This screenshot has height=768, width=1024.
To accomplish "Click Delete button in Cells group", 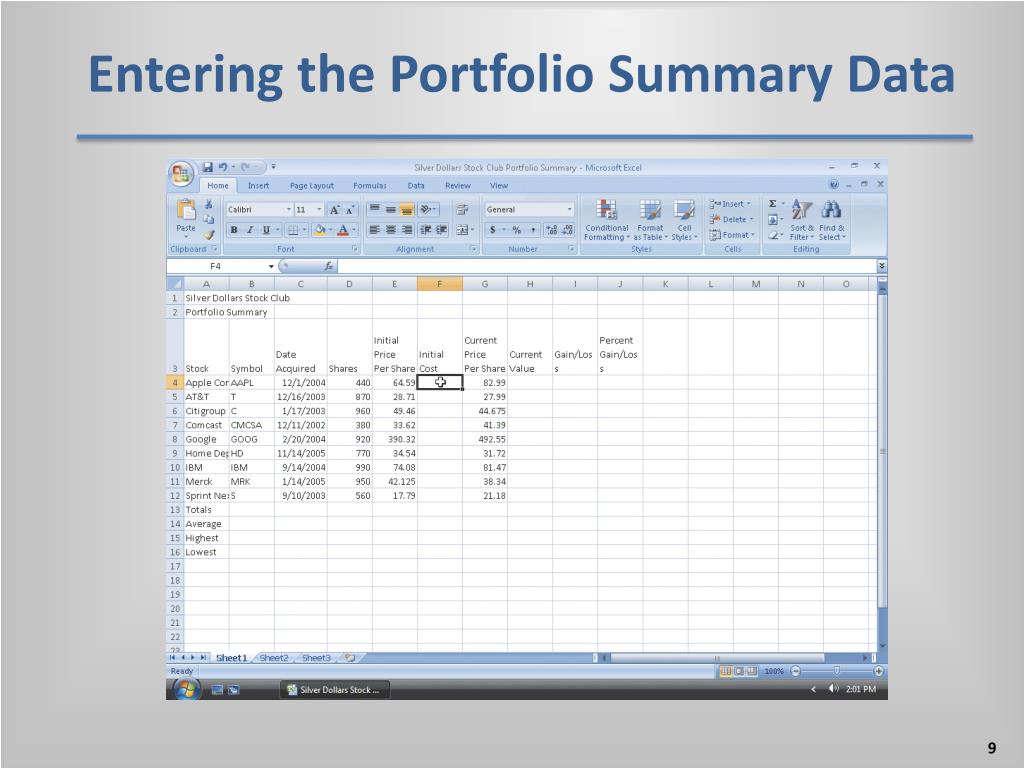I will [732, 219].
